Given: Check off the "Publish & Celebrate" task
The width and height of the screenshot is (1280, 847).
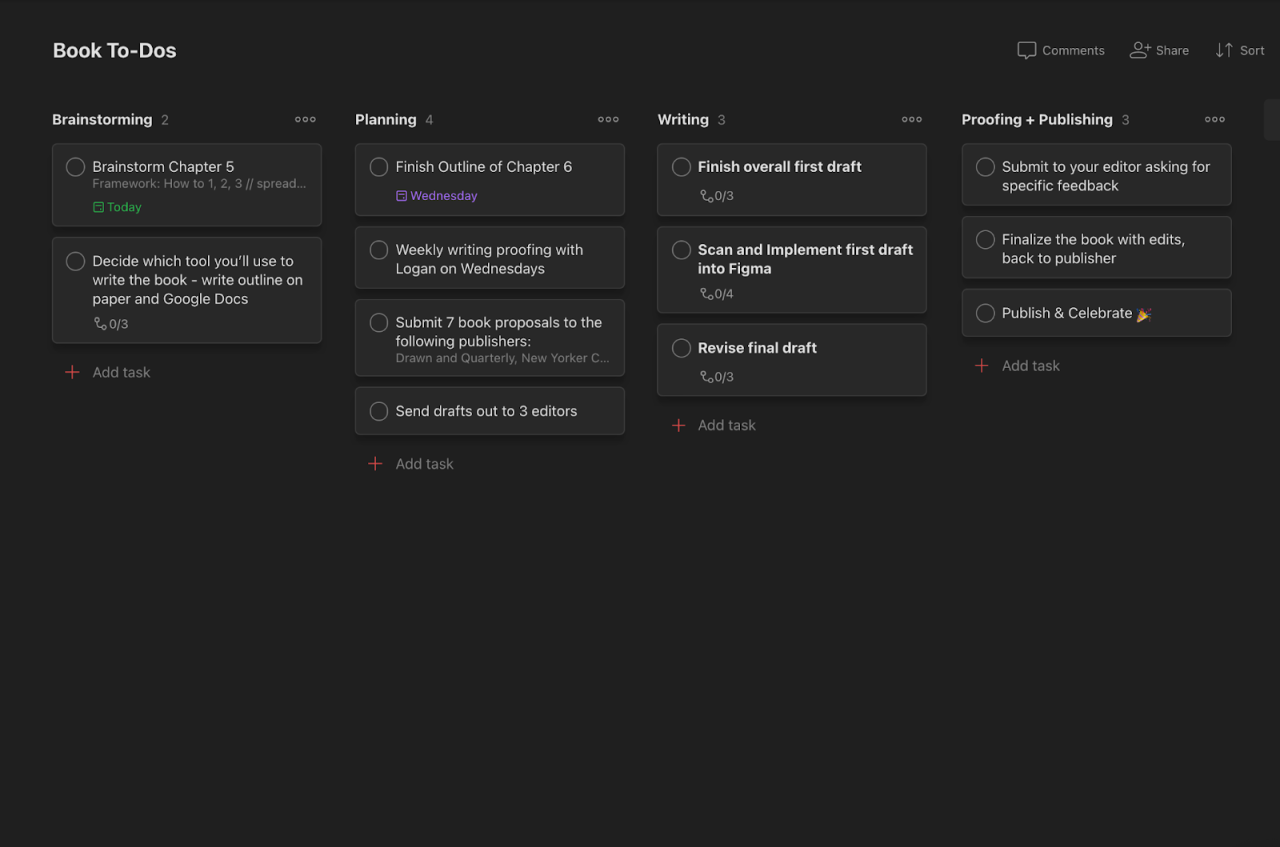Looking at the screenshot, I should [984, 313].
